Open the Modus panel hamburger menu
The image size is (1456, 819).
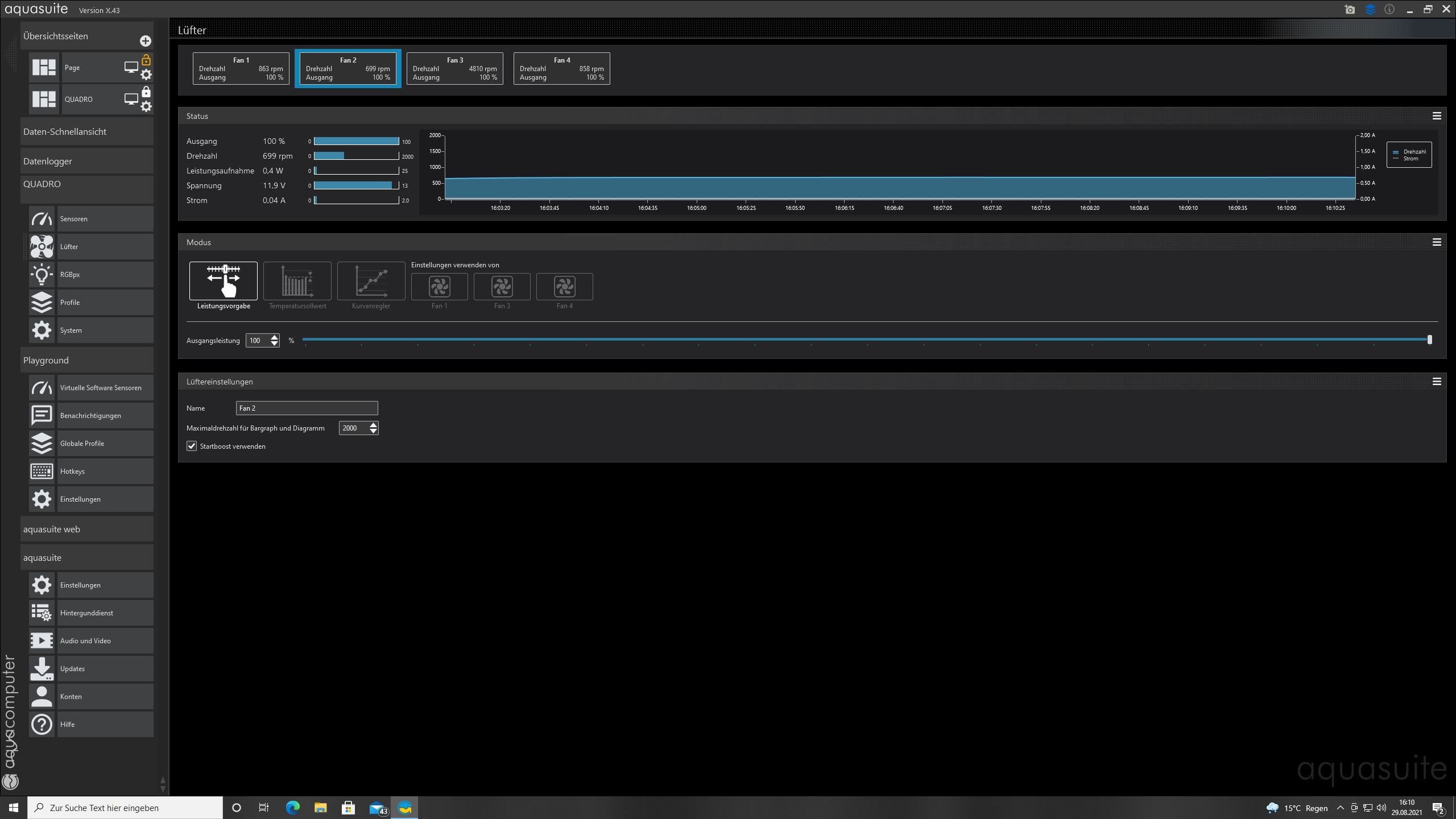[1437, 242]
